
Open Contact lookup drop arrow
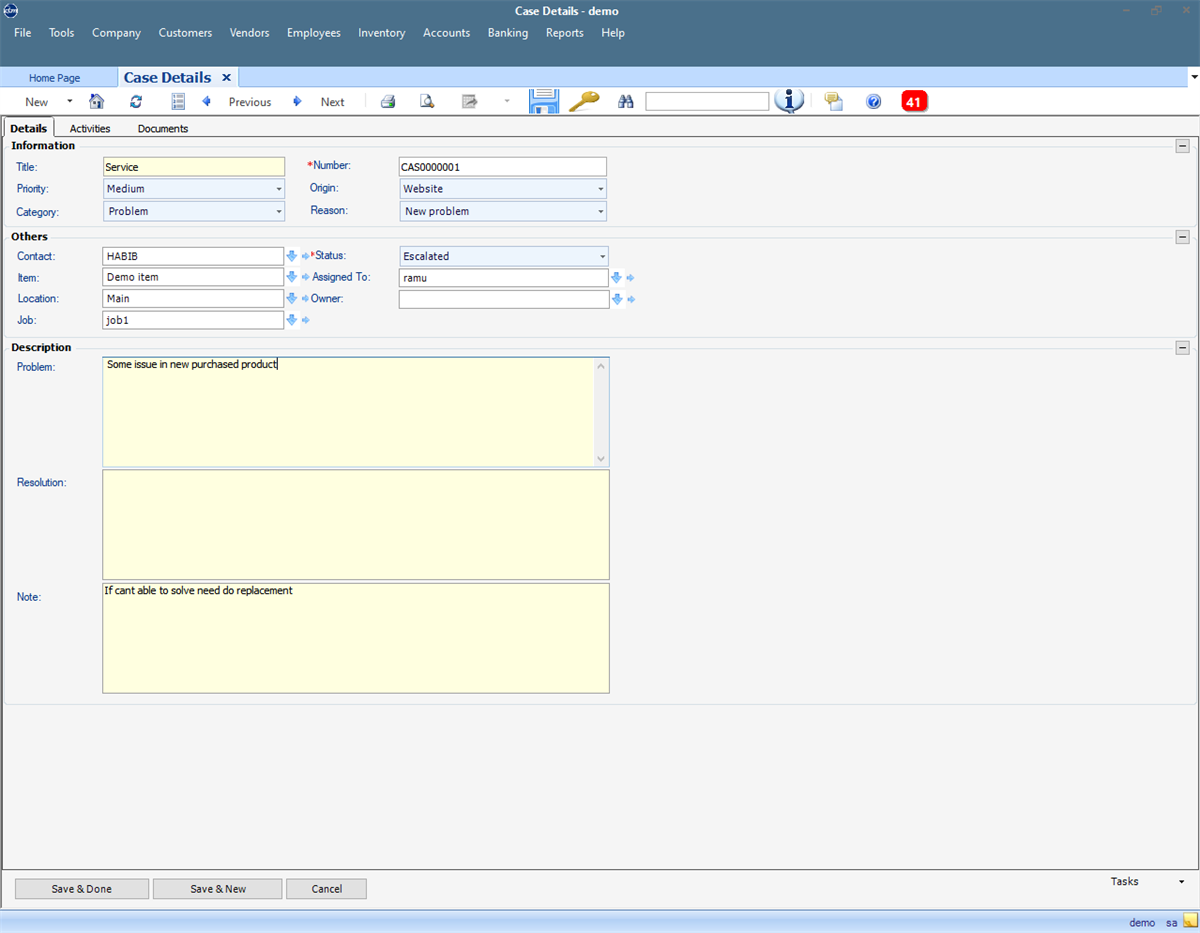(292, 256)
